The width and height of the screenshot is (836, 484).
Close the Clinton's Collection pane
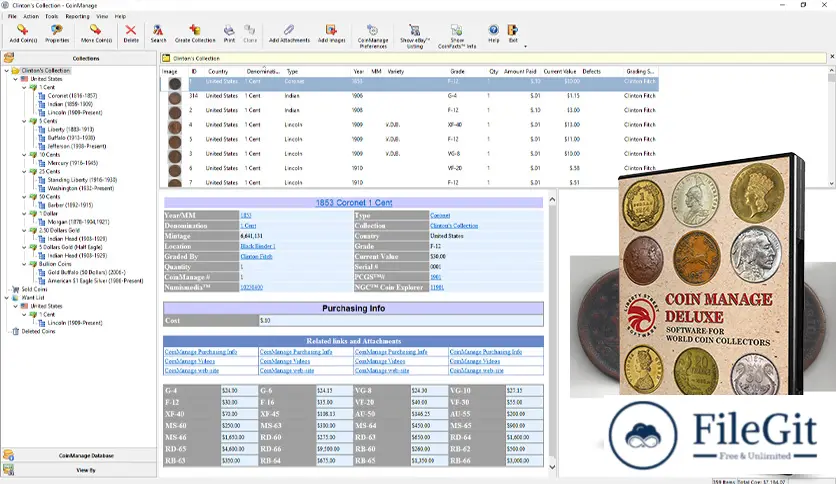pyautogui.click(x=832, y=57)
